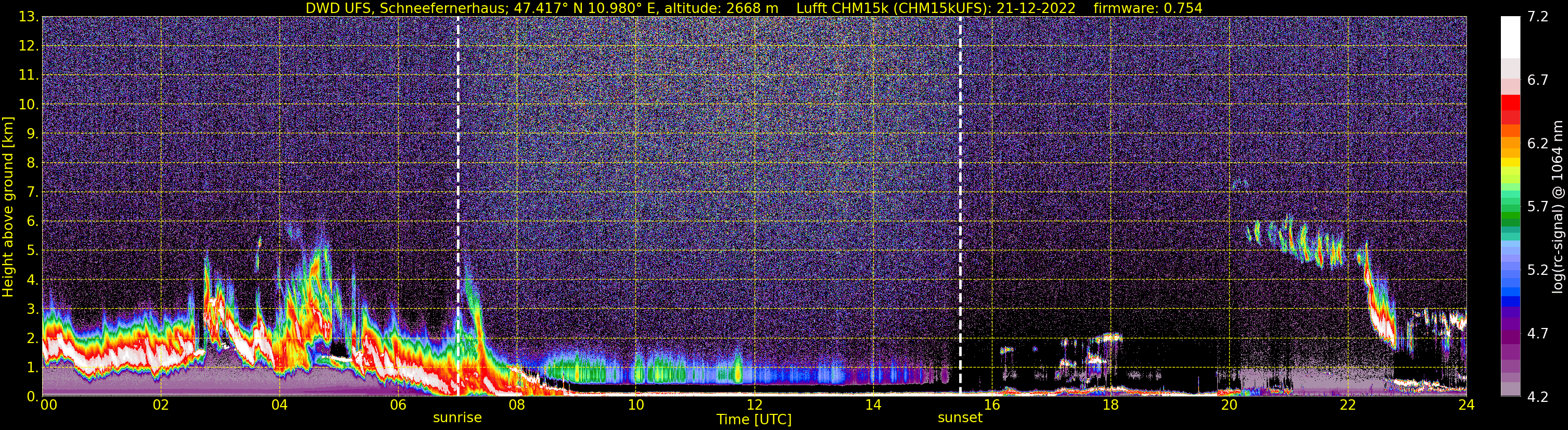
Task: Click the "firmware: 0.754" title text
Action: click(1148, 8)
